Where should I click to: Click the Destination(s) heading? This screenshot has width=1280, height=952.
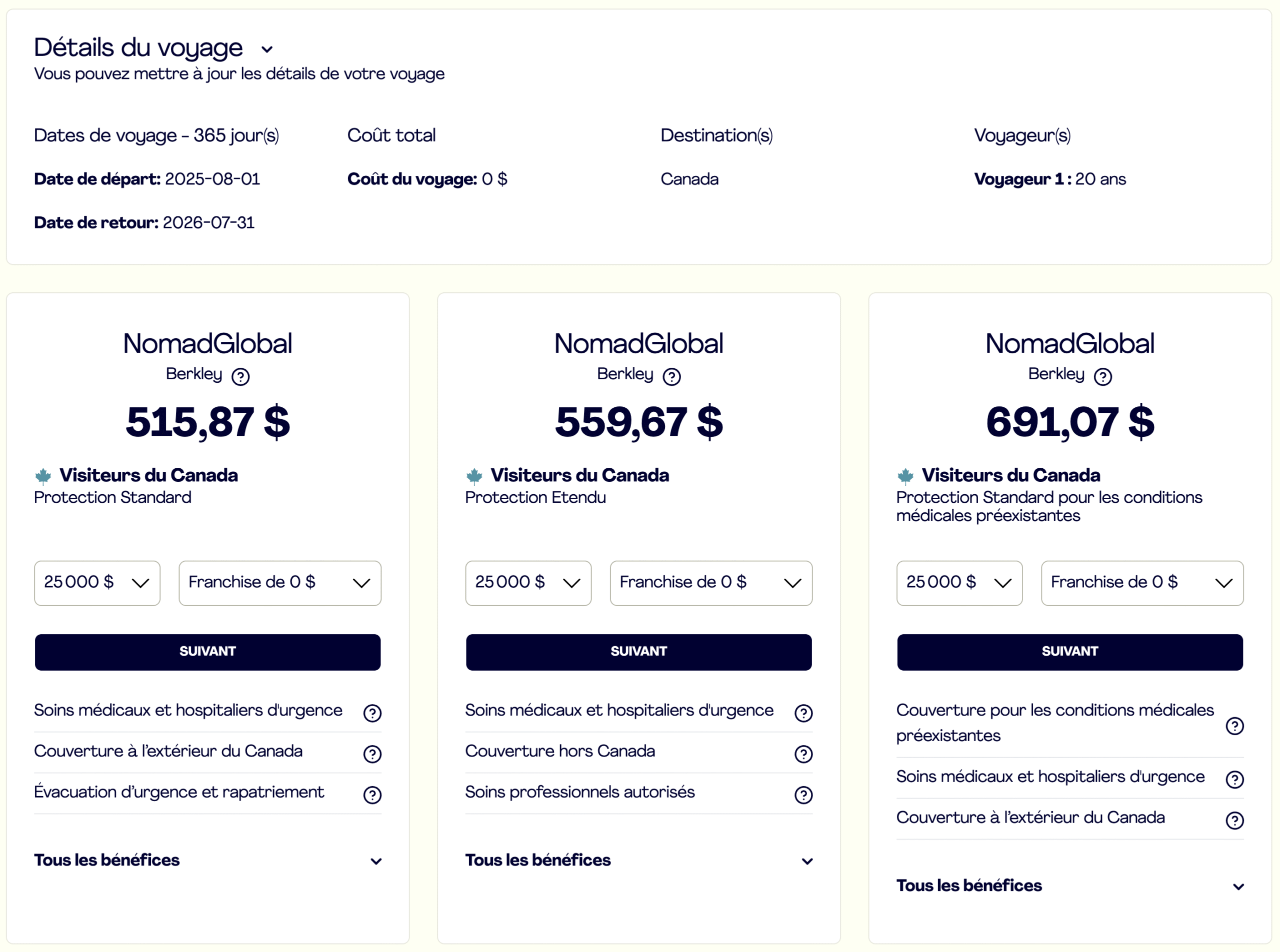(x=716, y=135)
